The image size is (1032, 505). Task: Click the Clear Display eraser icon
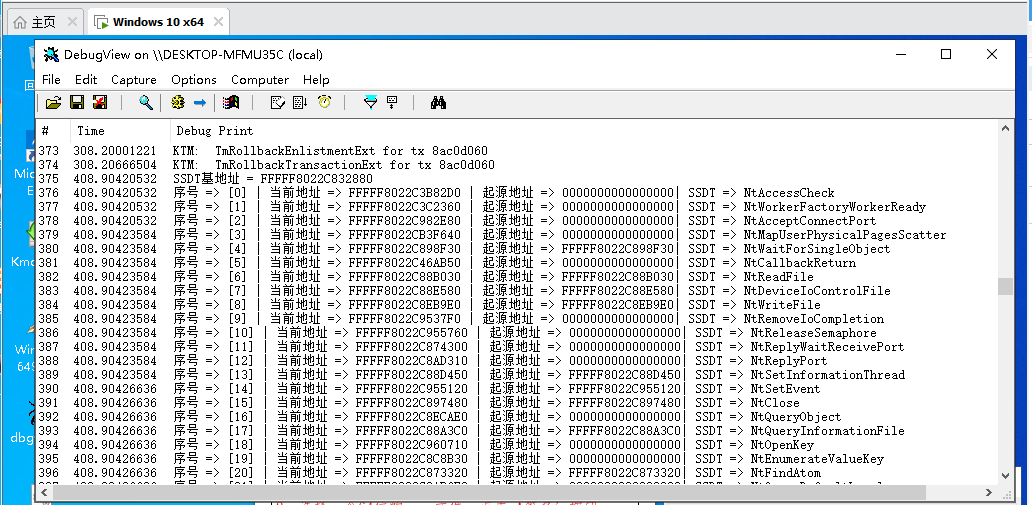(278, 102)
